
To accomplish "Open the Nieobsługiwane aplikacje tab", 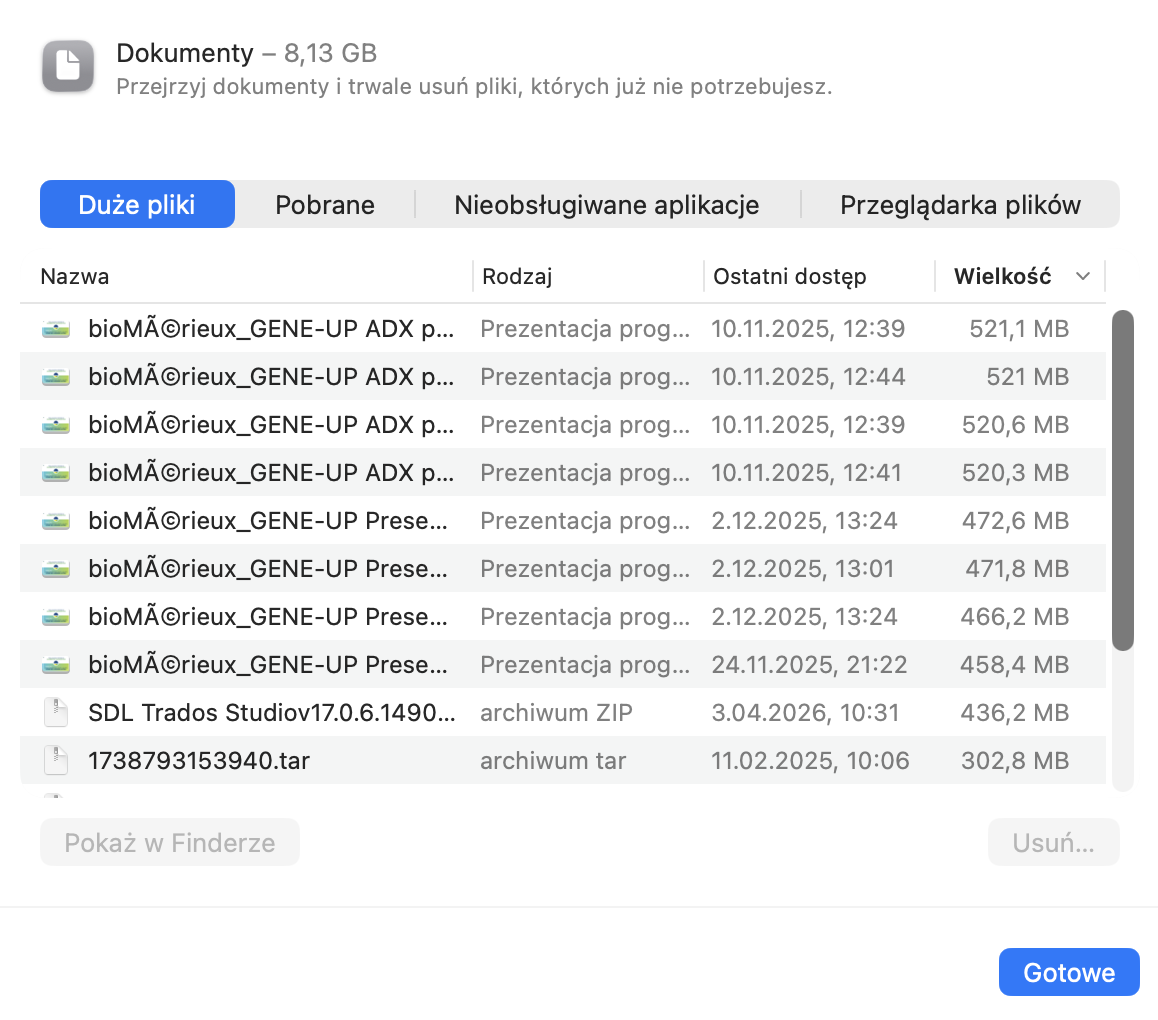I will 607,205.
